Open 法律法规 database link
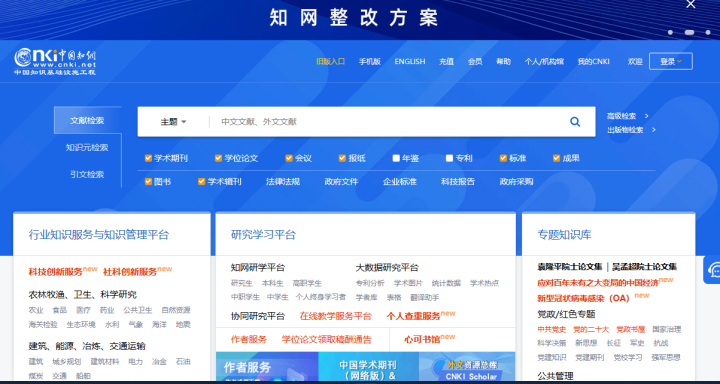This screenshot has width=720, height=384. (283, 181)
